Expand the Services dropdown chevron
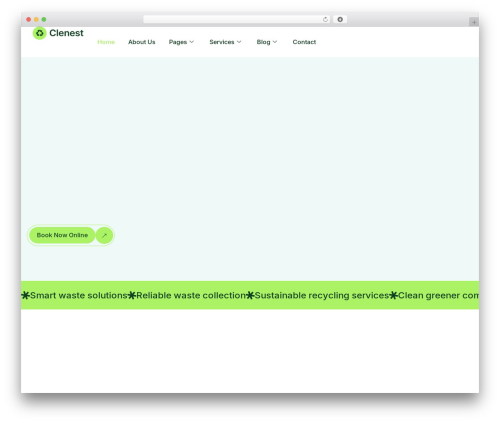 (239, 42)
